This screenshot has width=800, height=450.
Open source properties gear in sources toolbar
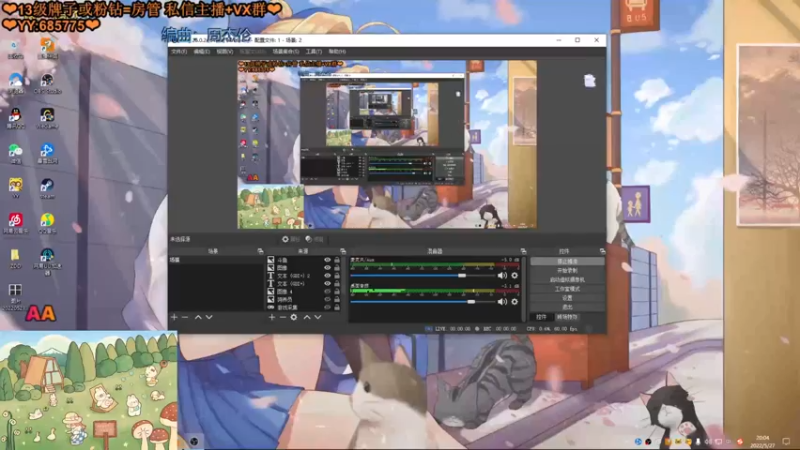294,317
